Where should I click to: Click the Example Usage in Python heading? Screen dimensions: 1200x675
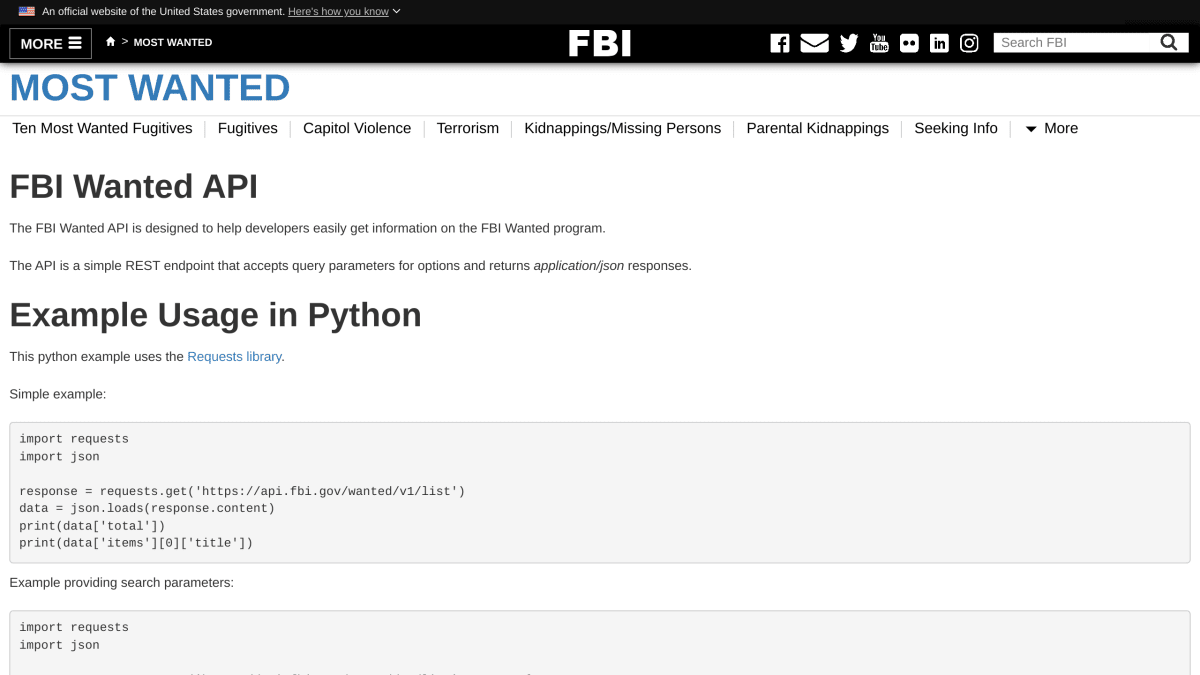[x=216, y=315]
